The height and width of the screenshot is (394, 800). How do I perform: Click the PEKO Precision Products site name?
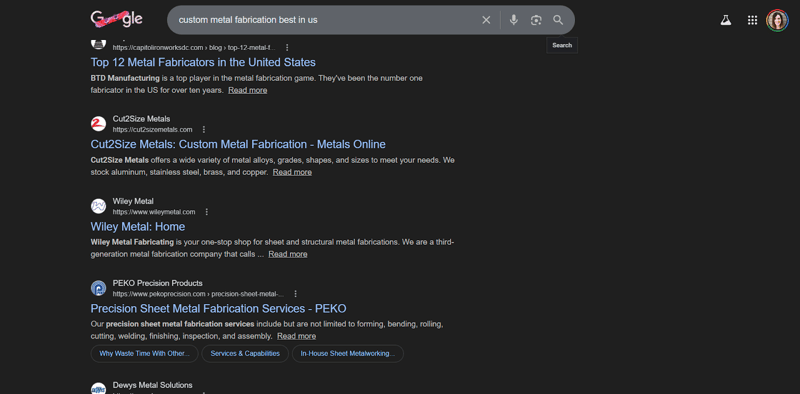pyautogui.click(x=158, y=283)
